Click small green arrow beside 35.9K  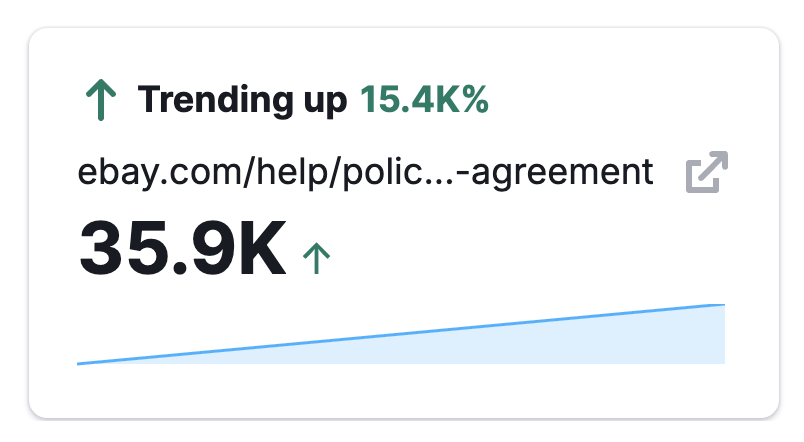(316, 257)
